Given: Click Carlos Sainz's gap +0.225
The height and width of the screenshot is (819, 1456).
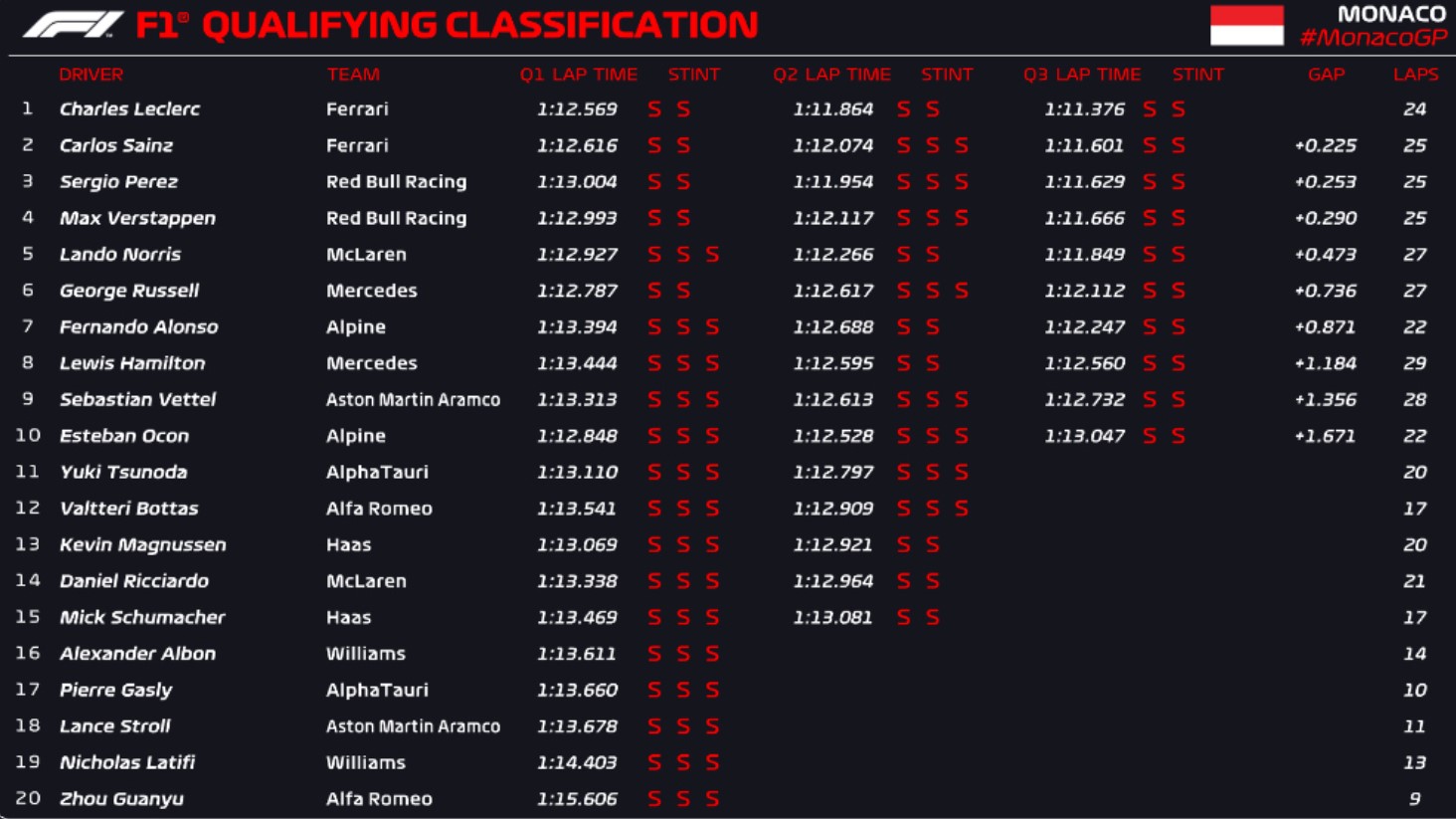Looking at the screenshot, I should point(1326,145).
